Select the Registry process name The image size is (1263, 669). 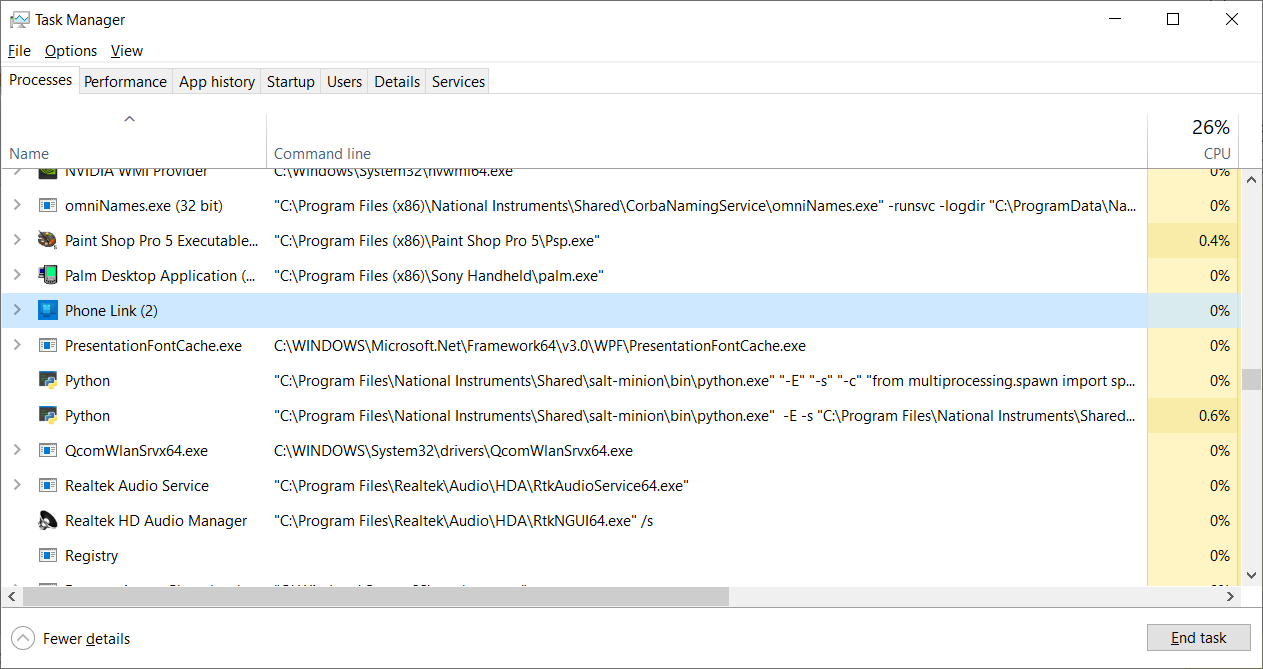pos(91,555)
